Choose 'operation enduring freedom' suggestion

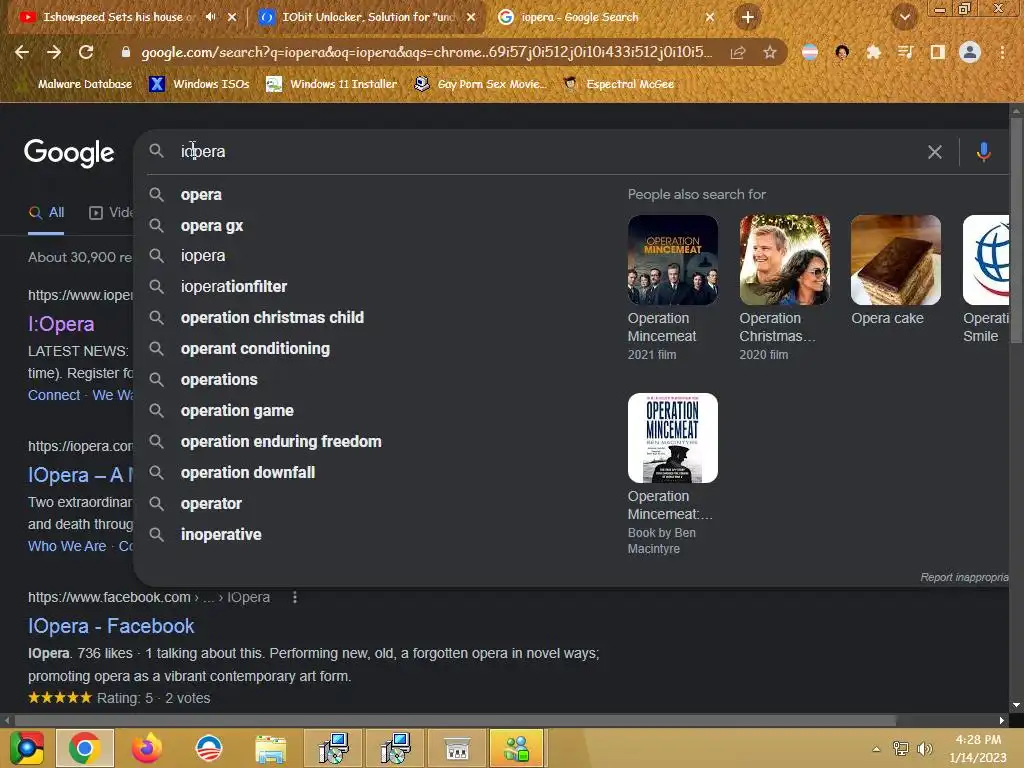click(281, 441)
